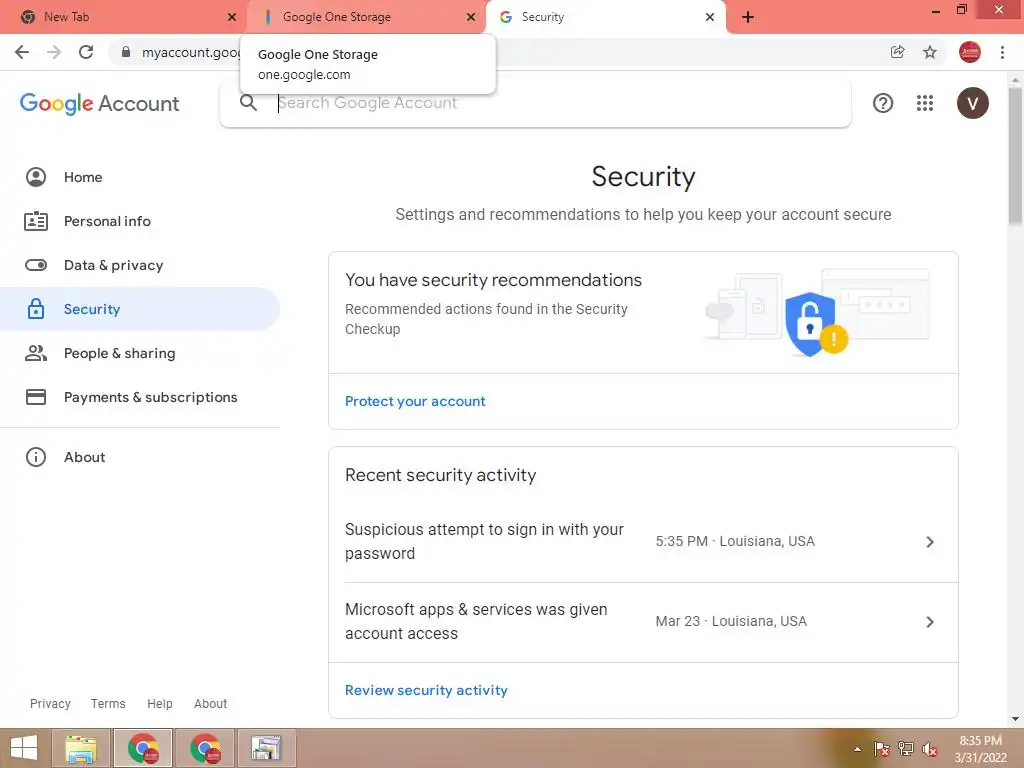Show hidden tray icons arrow
This screenshot has width=1024, height=768.
click(857, 749)
